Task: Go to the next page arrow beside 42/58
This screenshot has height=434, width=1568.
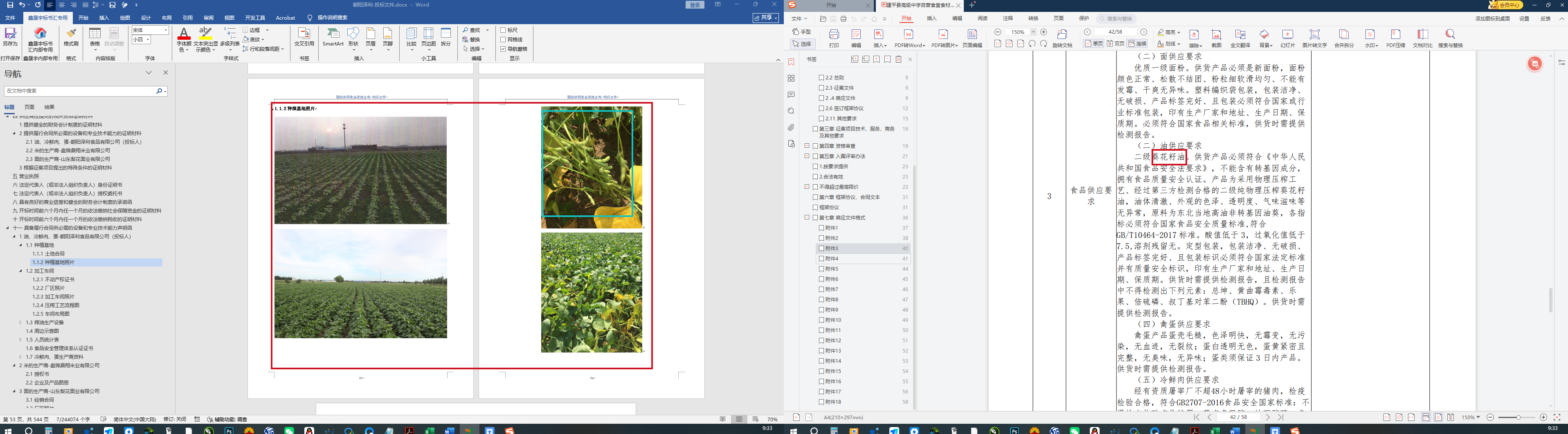Action: point(1144,32)
